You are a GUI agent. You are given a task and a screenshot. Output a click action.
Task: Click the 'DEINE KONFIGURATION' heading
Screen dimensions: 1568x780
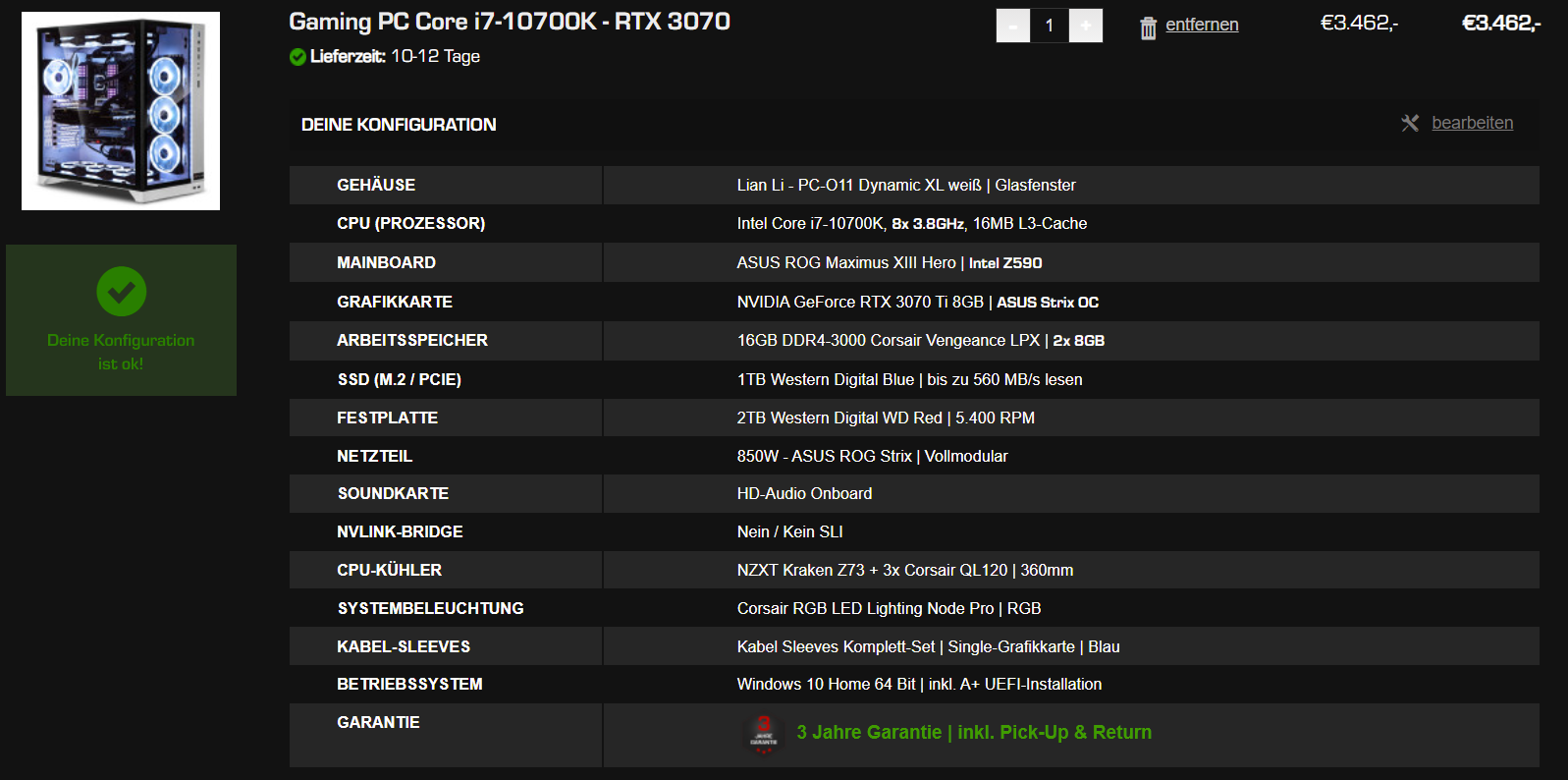[x=399, y=125]
